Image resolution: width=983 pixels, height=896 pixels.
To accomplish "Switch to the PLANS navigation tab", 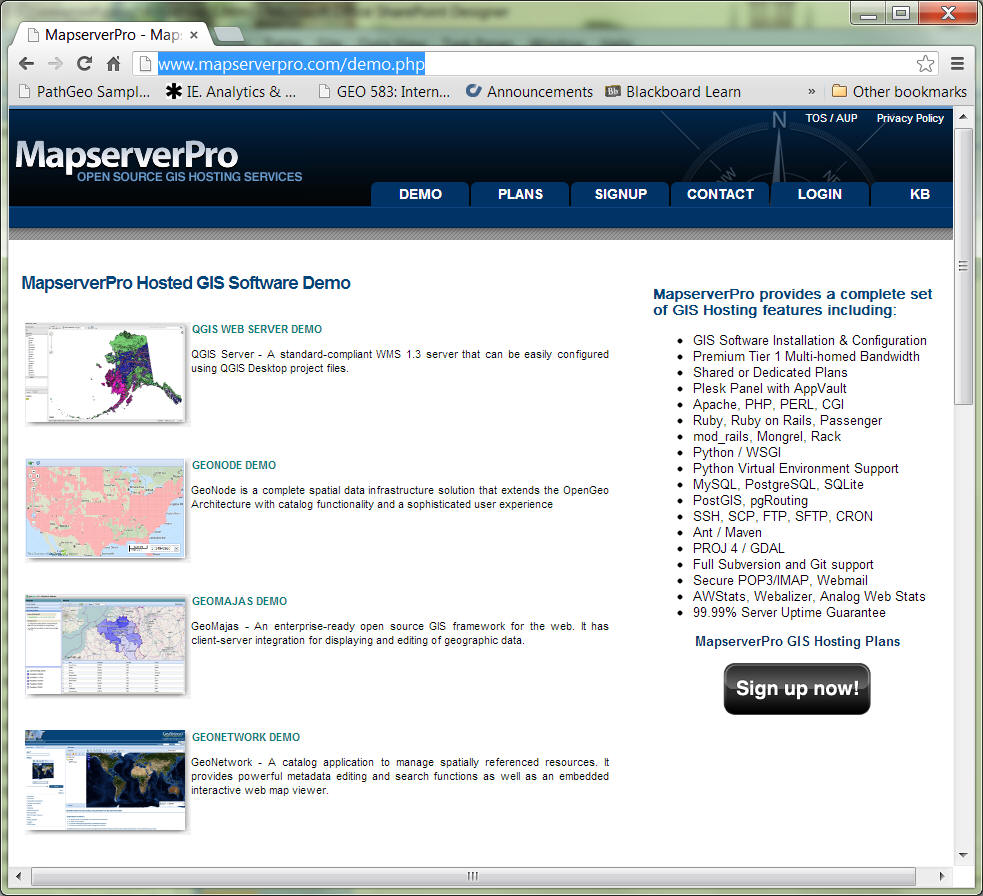I will click(x=520, y=194).
